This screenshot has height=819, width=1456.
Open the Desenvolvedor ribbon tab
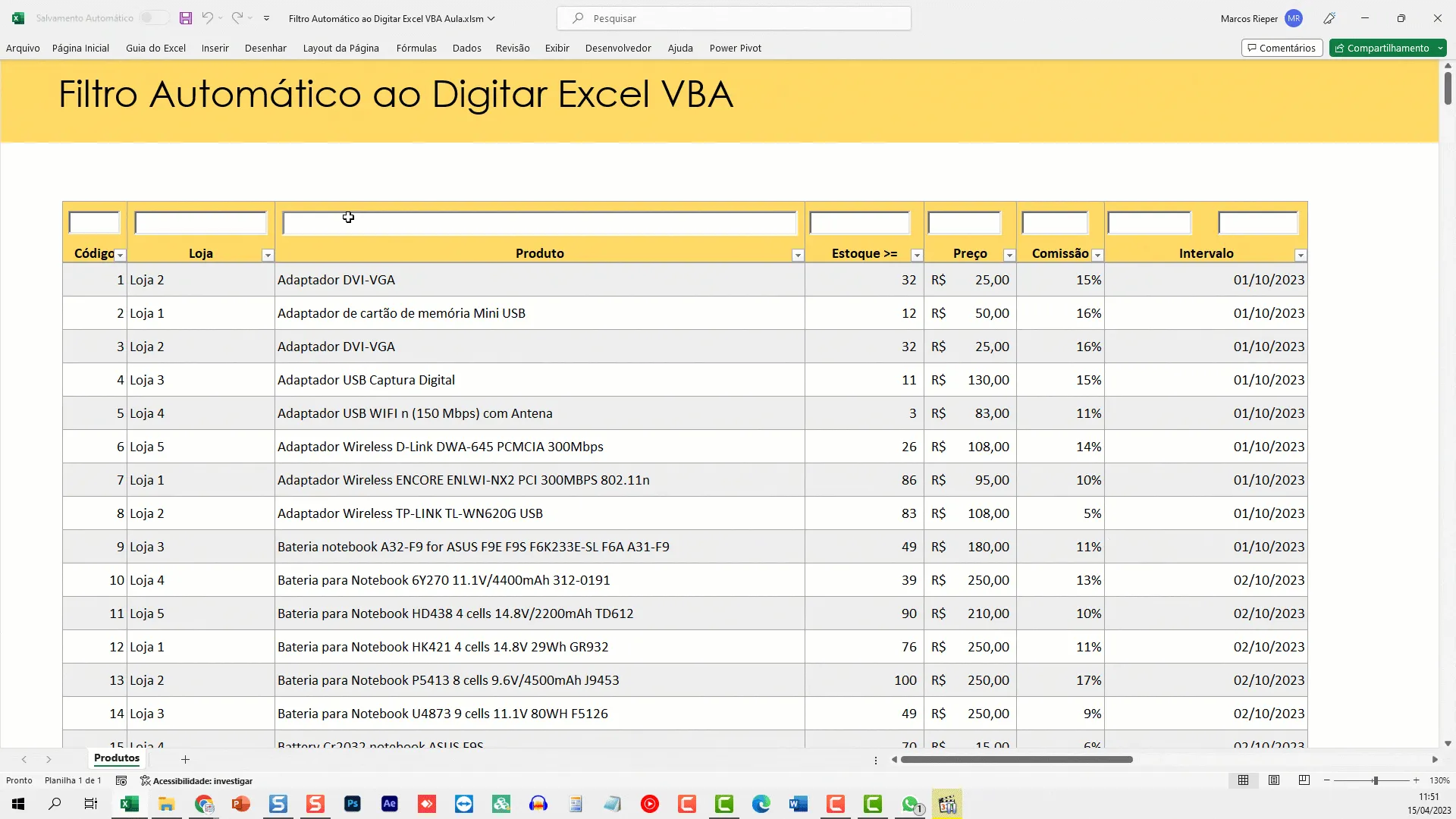(618, 48)
